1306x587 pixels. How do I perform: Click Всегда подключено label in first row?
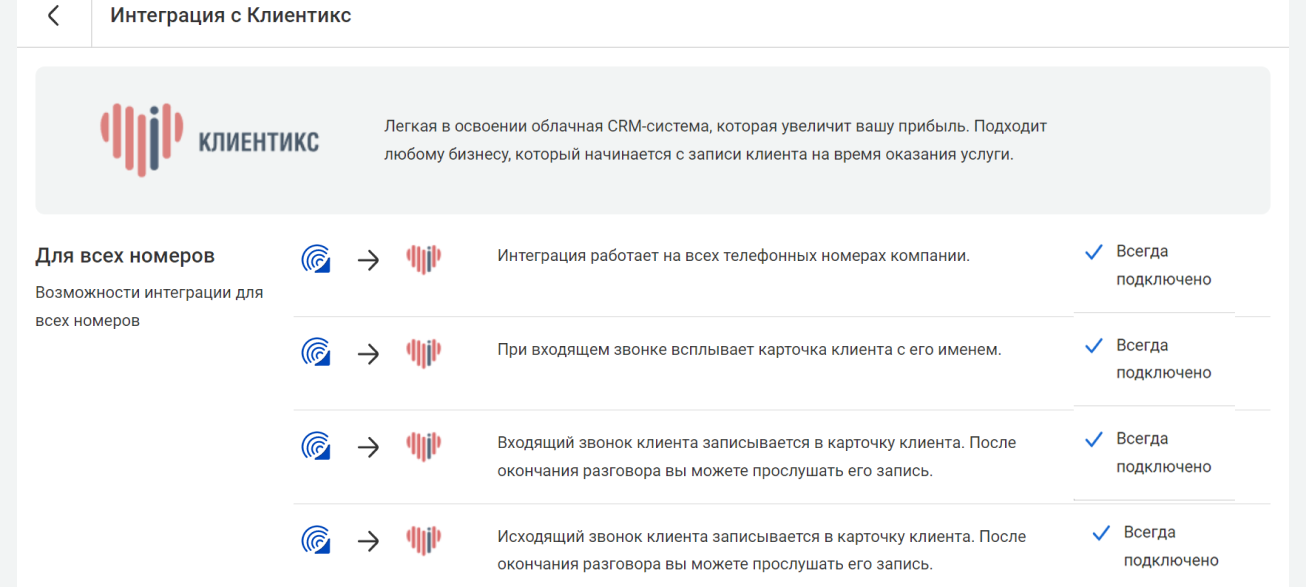point(1164,265)
